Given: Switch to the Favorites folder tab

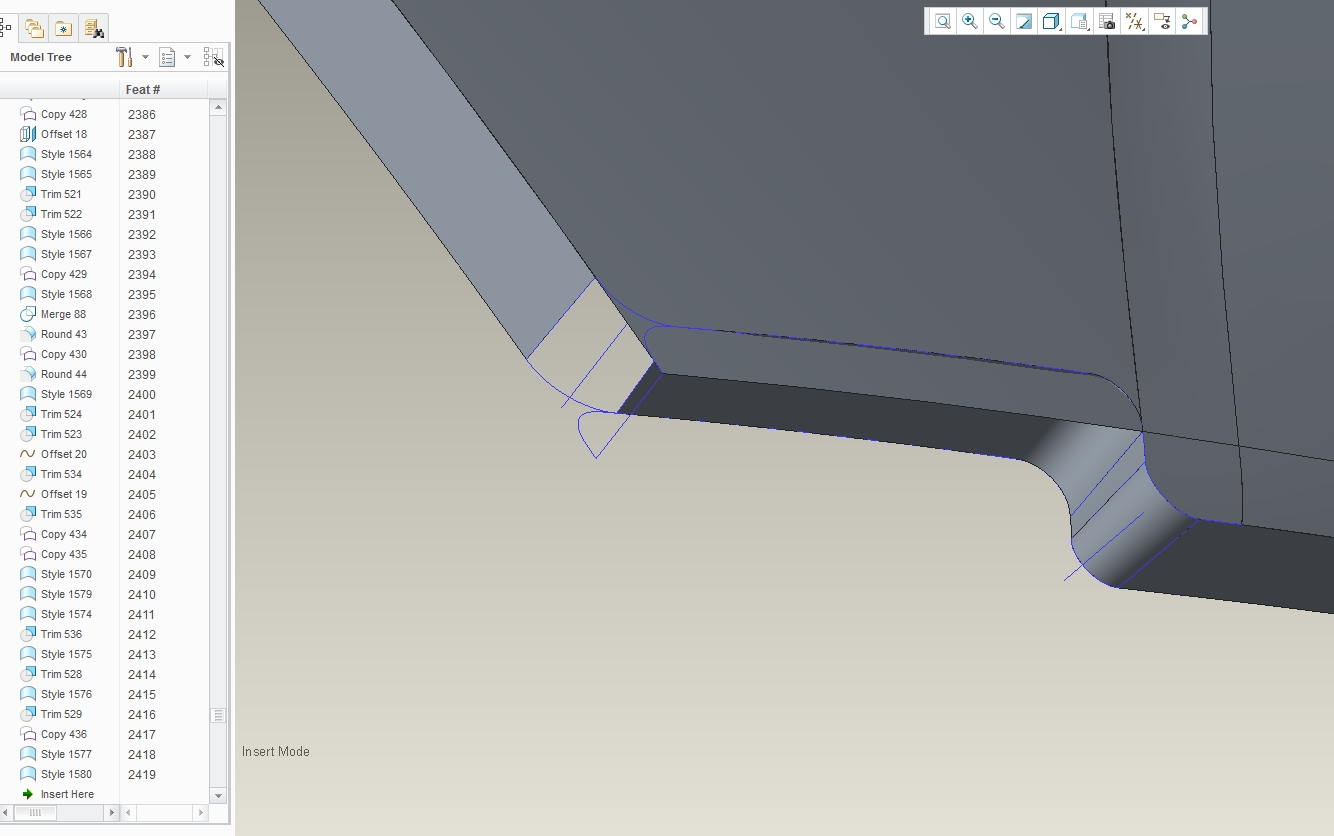Looking at the screenshot, I should coord(63,28).
